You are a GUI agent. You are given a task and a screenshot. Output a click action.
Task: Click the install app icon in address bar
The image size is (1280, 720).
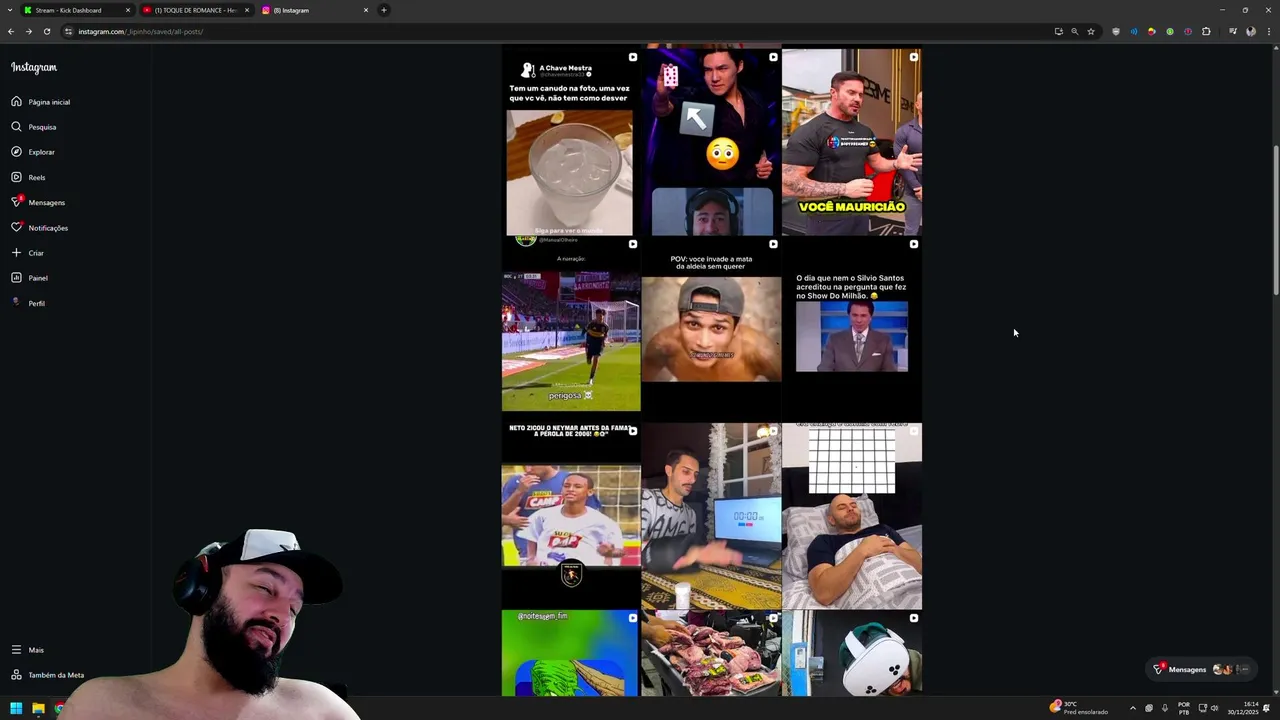(1059, 31)
